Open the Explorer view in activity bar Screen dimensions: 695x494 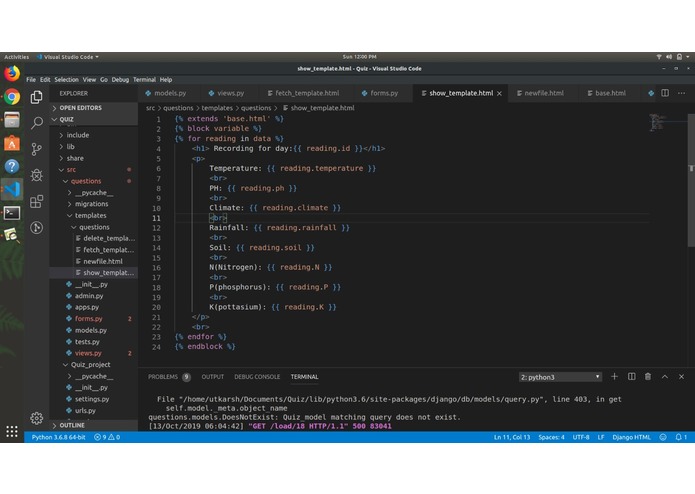coord(36,97)
